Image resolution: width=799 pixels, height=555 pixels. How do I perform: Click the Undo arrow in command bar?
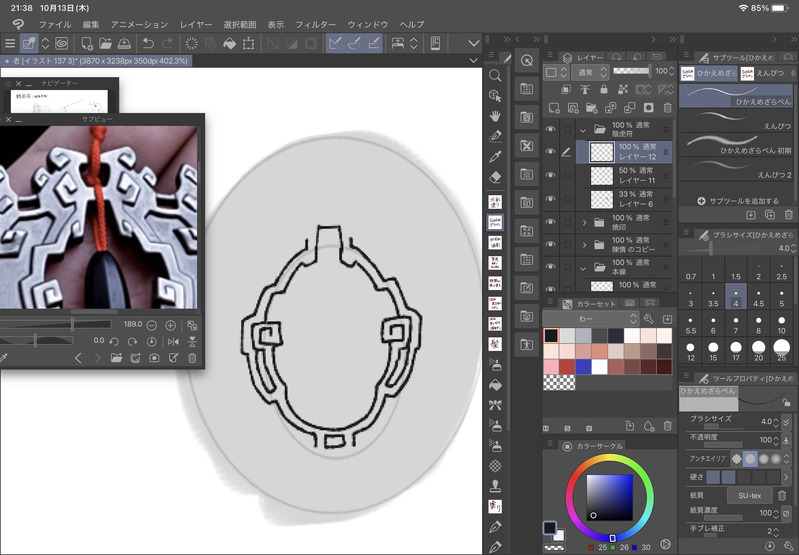coord(148,44)
